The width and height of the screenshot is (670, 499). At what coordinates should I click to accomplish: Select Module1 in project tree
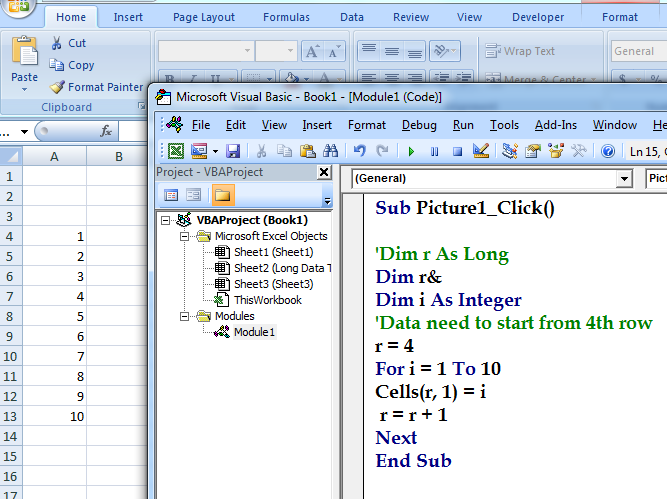pos(254,332)
